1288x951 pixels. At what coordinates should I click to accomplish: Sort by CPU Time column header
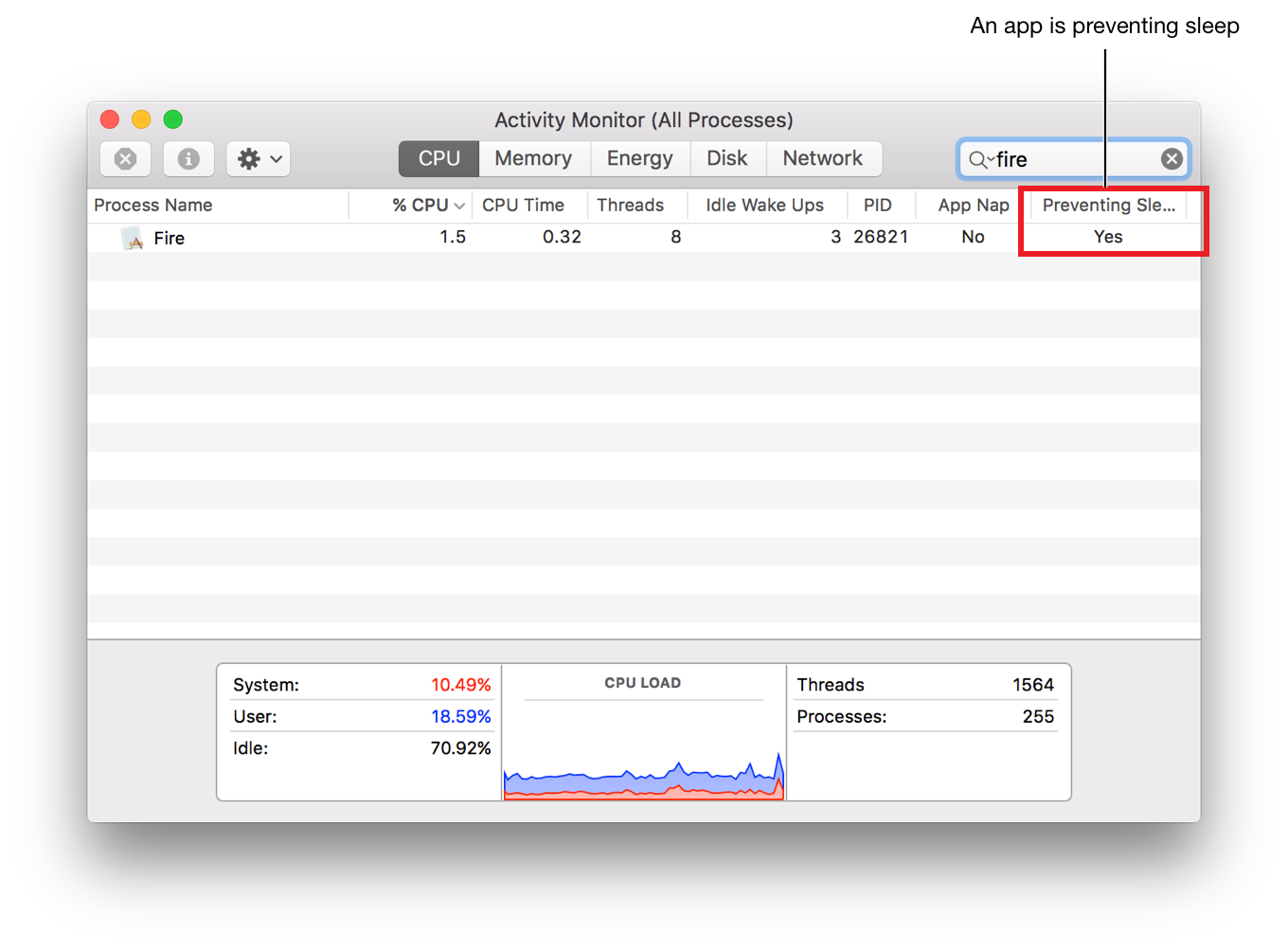[523, 206]
